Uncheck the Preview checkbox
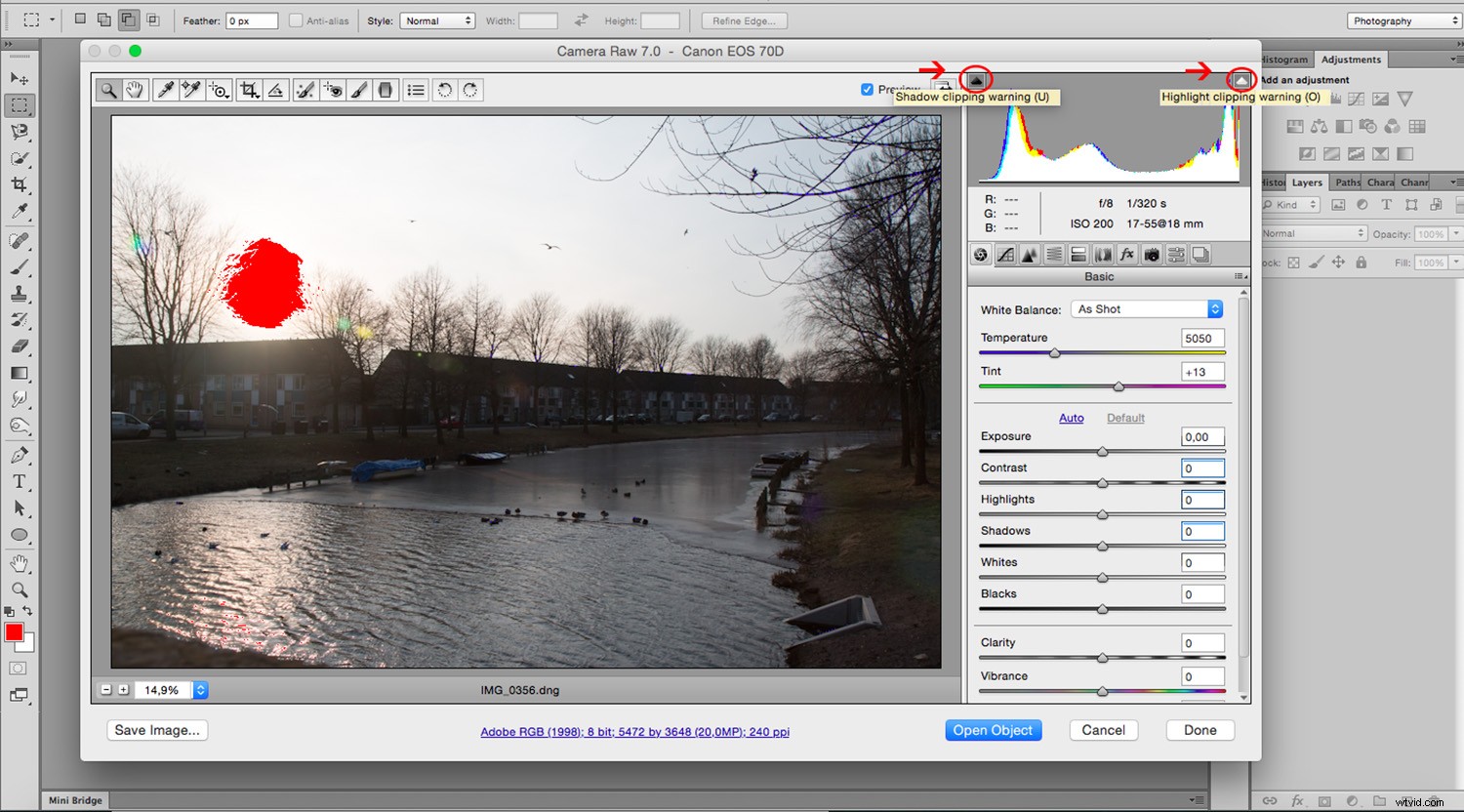 [x=868, y=89]
